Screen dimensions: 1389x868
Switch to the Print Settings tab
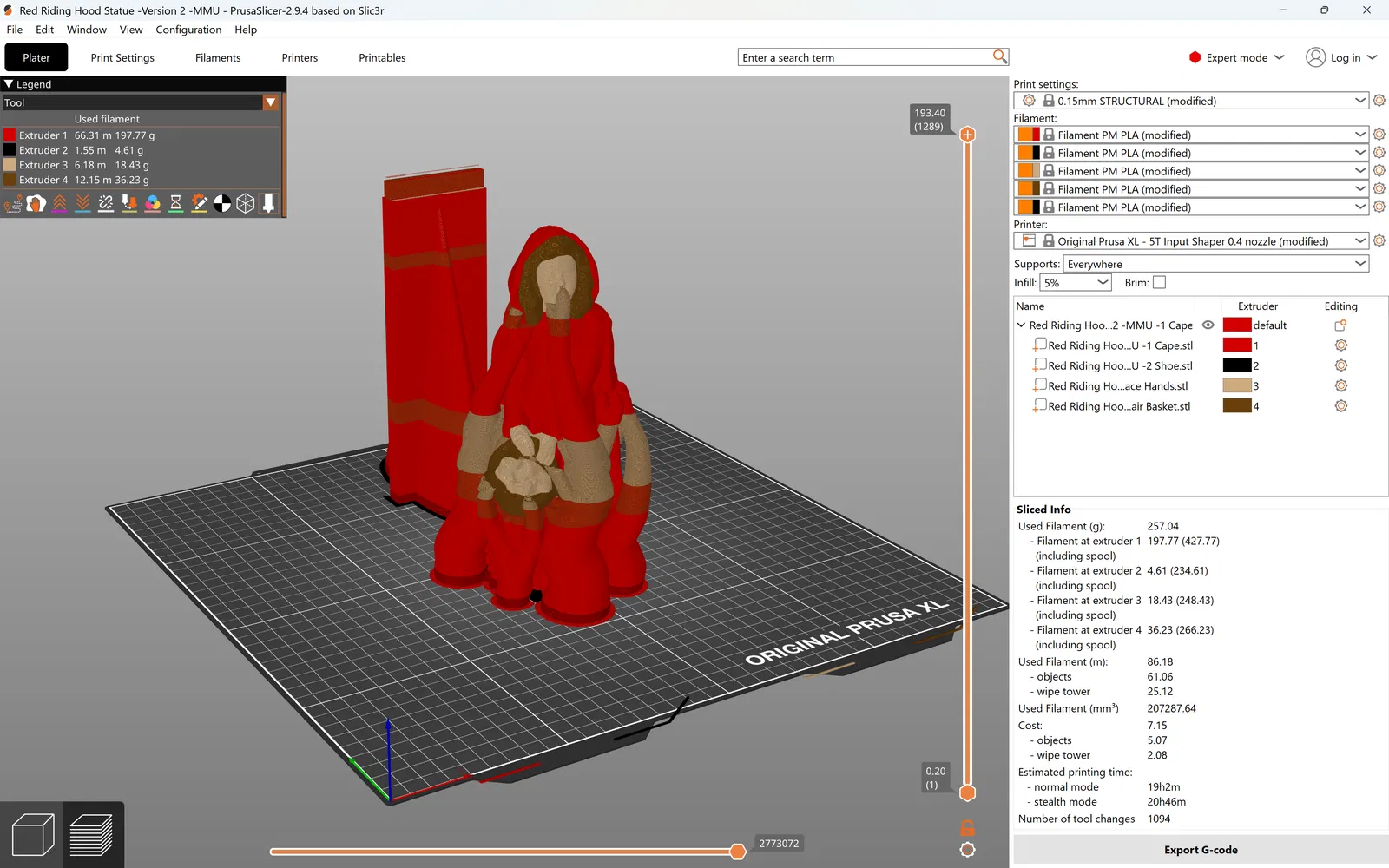pyautogui.click(x=122, y=58)
